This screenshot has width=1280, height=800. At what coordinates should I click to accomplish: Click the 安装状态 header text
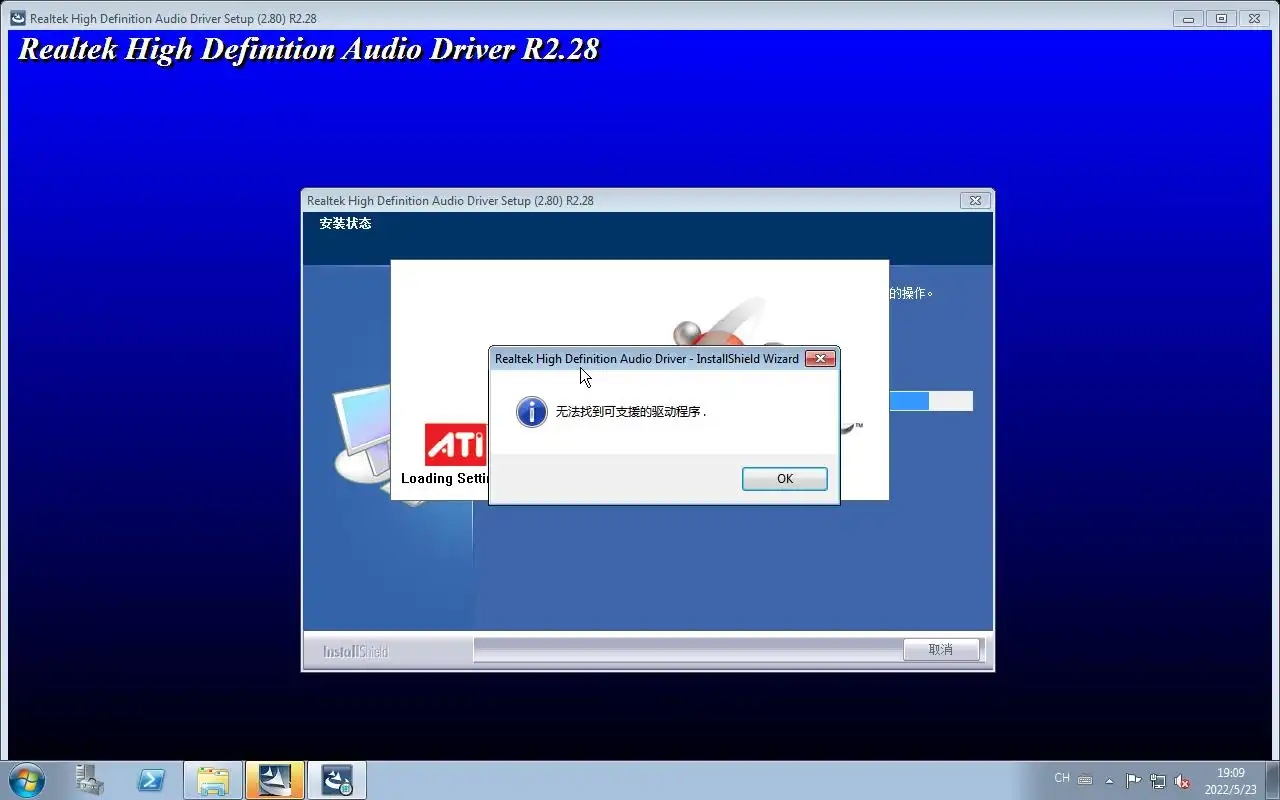pyautogui.click(x=345, y=223)
